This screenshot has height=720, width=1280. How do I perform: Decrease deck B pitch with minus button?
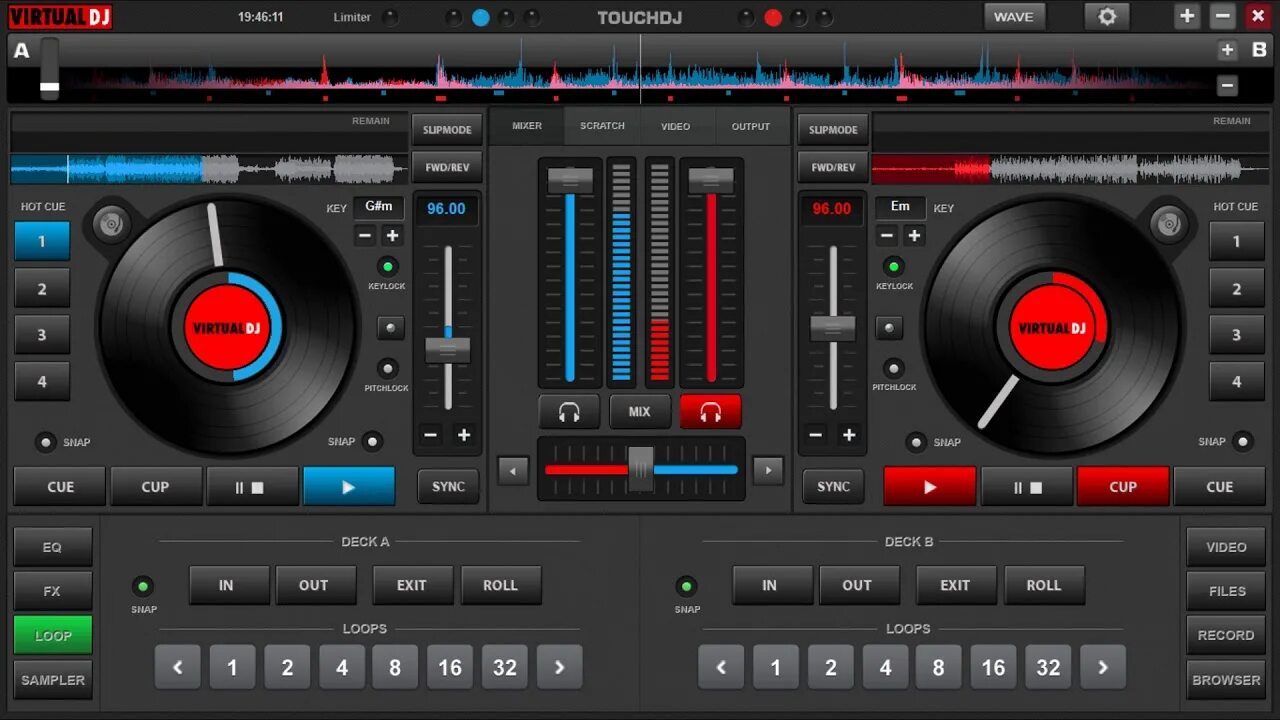pyautogui.click(x=816, y=435)
